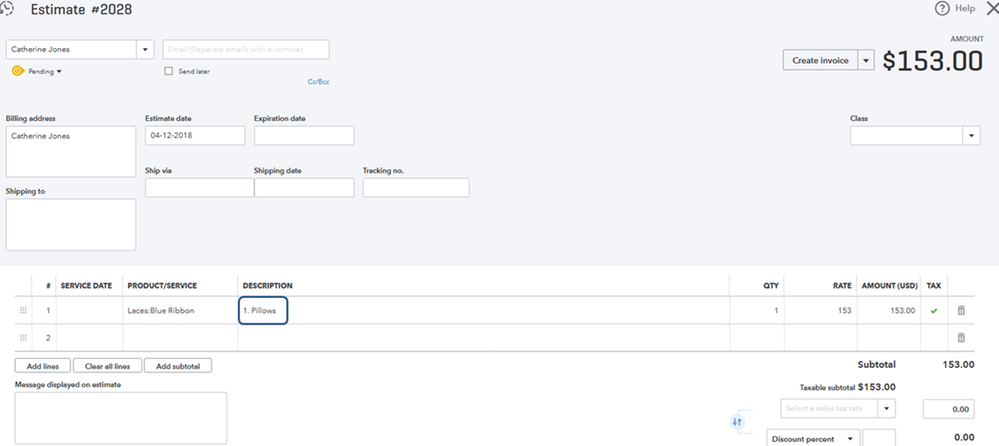The image size is (999, 446).
Task: Click the product/service cell on line 2
Action: coord(180,338)
